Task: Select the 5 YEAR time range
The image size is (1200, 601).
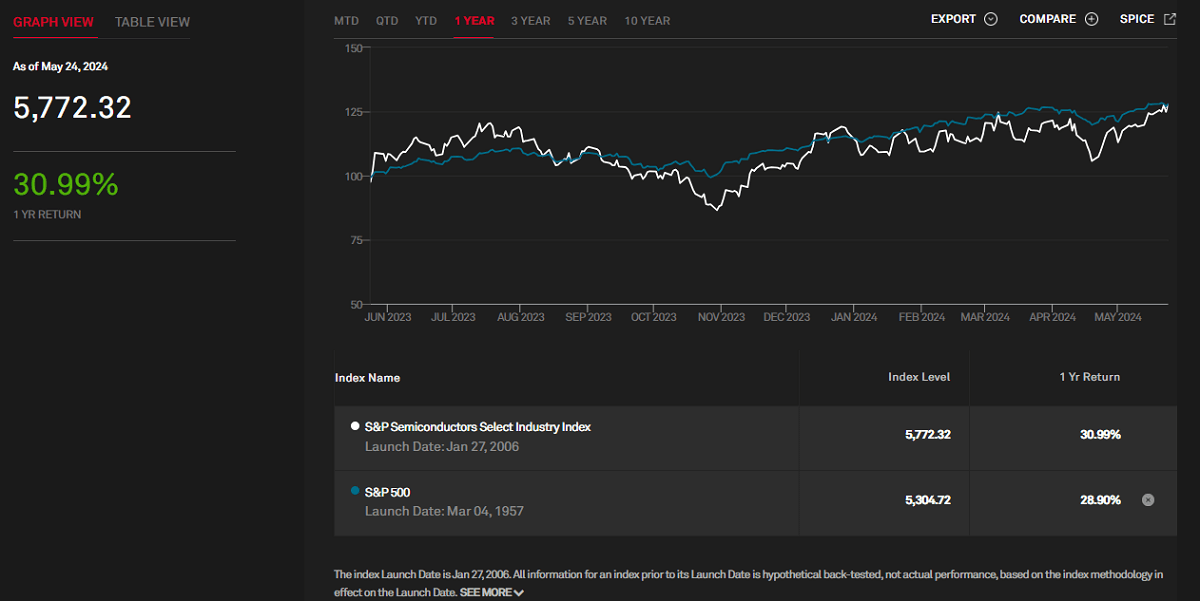Action: click(587, 21)
